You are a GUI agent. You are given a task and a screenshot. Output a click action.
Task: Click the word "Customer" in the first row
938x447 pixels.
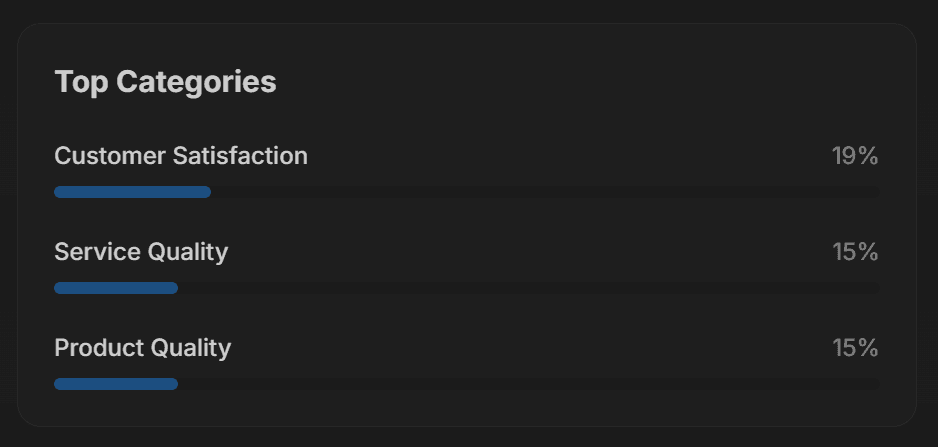tap(110, 156)
